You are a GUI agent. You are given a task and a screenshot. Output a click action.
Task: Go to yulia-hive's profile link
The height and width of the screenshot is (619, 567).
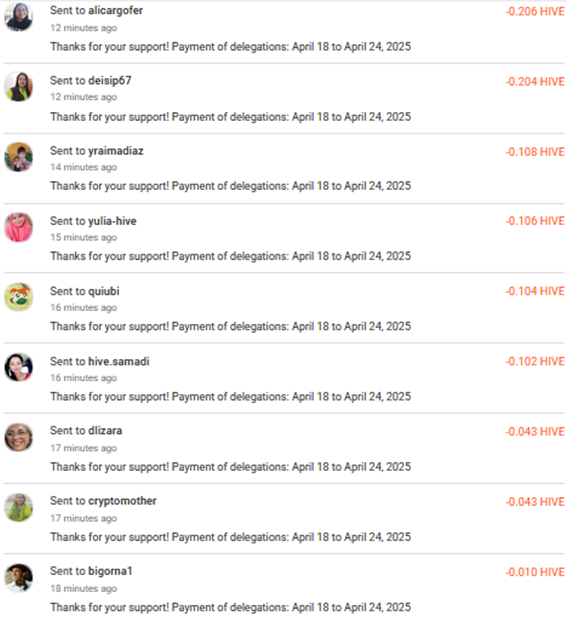[112, 221]
